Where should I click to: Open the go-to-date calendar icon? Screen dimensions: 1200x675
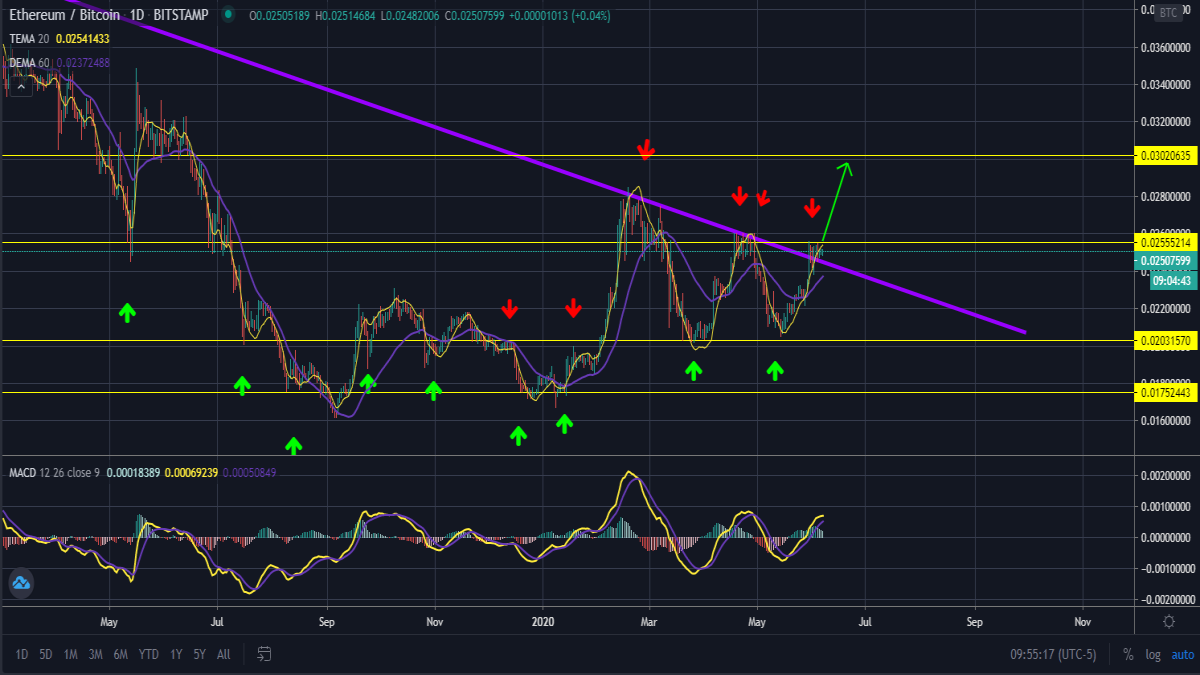point(264,654)
